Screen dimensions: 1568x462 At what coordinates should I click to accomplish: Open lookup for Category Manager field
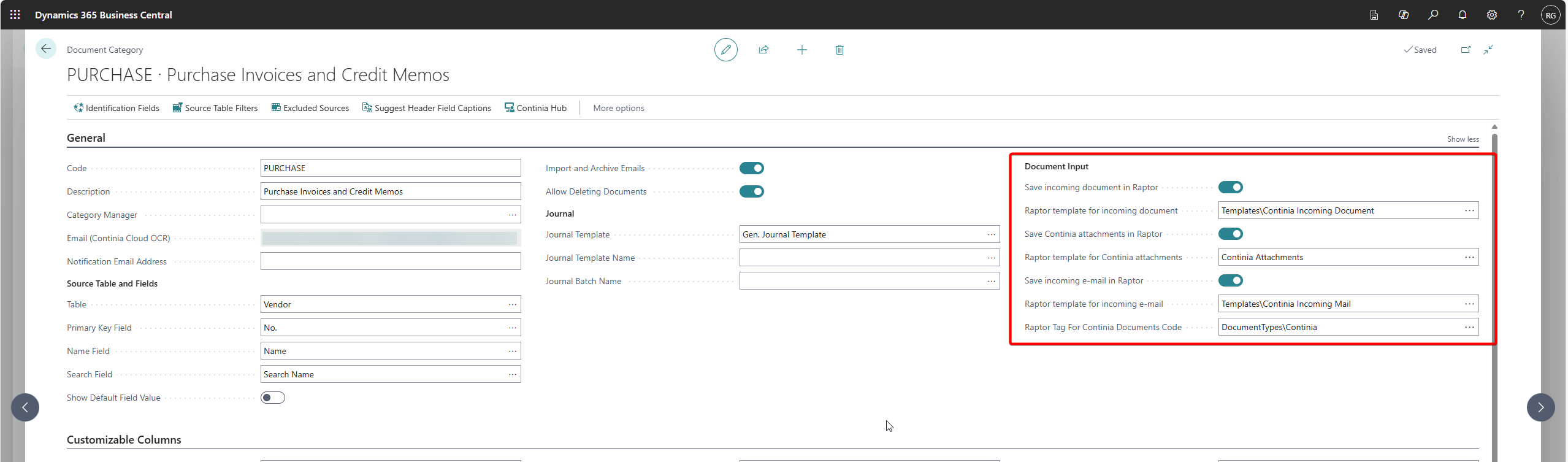[512, 215]
